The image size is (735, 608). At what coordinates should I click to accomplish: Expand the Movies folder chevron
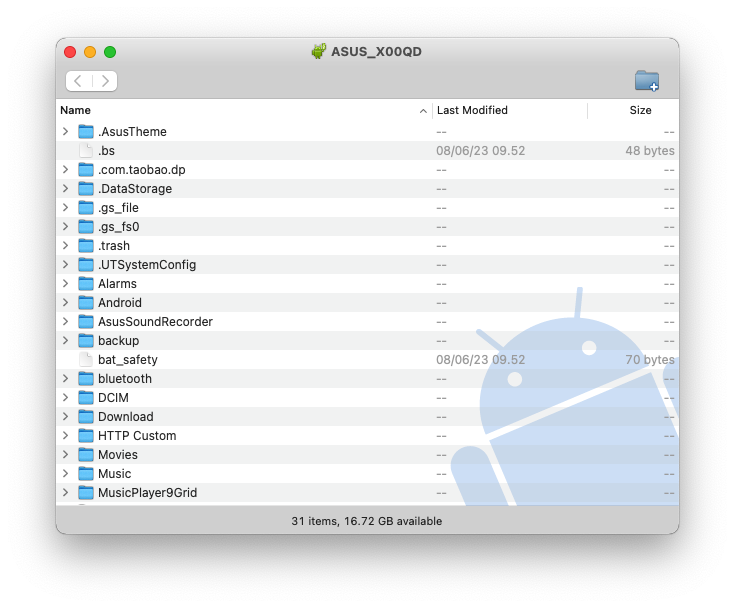point(65,455)
